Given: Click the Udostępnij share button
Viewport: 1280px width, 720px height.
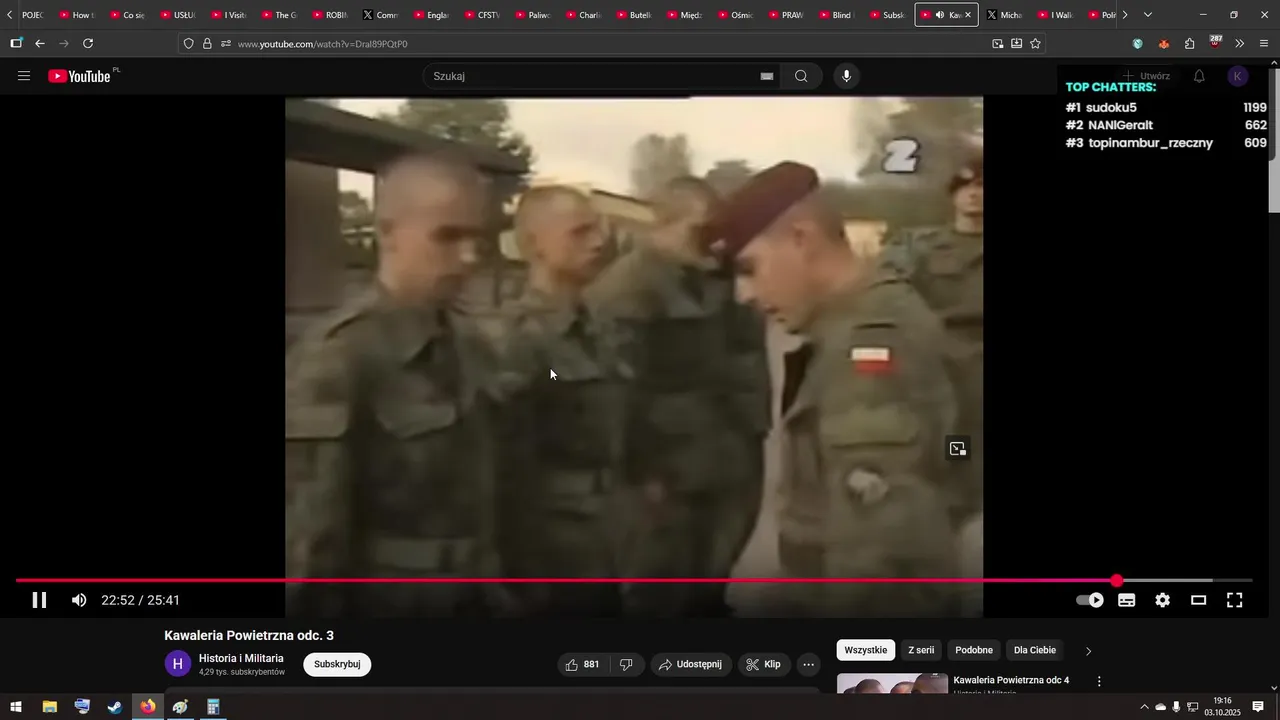Looking at the screenshot, I should (690, 664).
